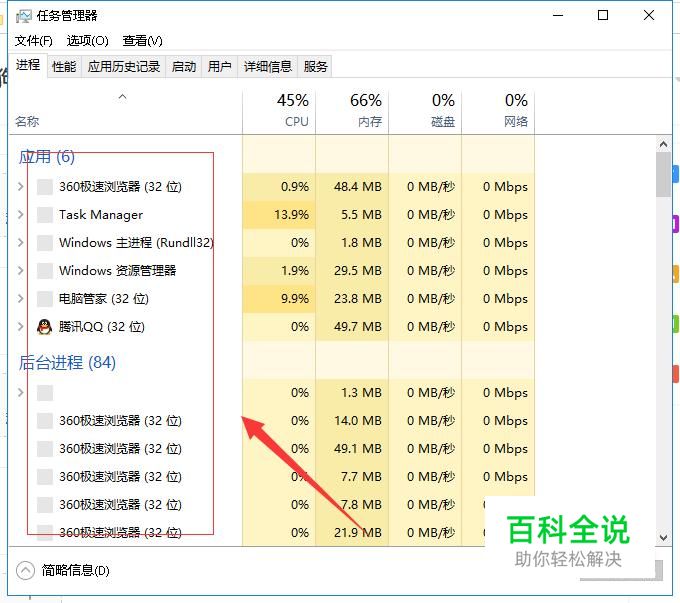
Task: Click the 9.9% CPU value
Action: click(295, 299)
